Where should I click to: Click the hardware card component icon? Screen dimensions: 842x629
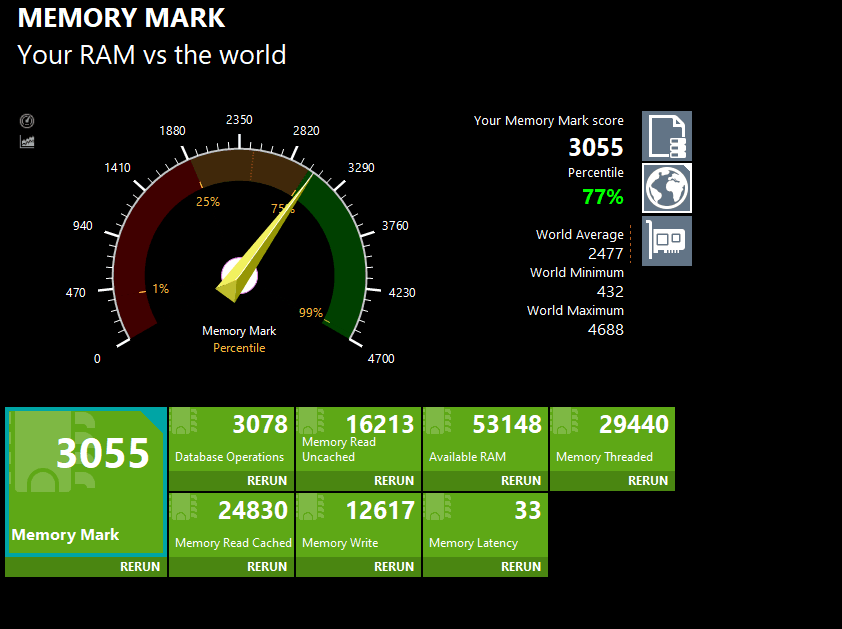click(666, 241)
